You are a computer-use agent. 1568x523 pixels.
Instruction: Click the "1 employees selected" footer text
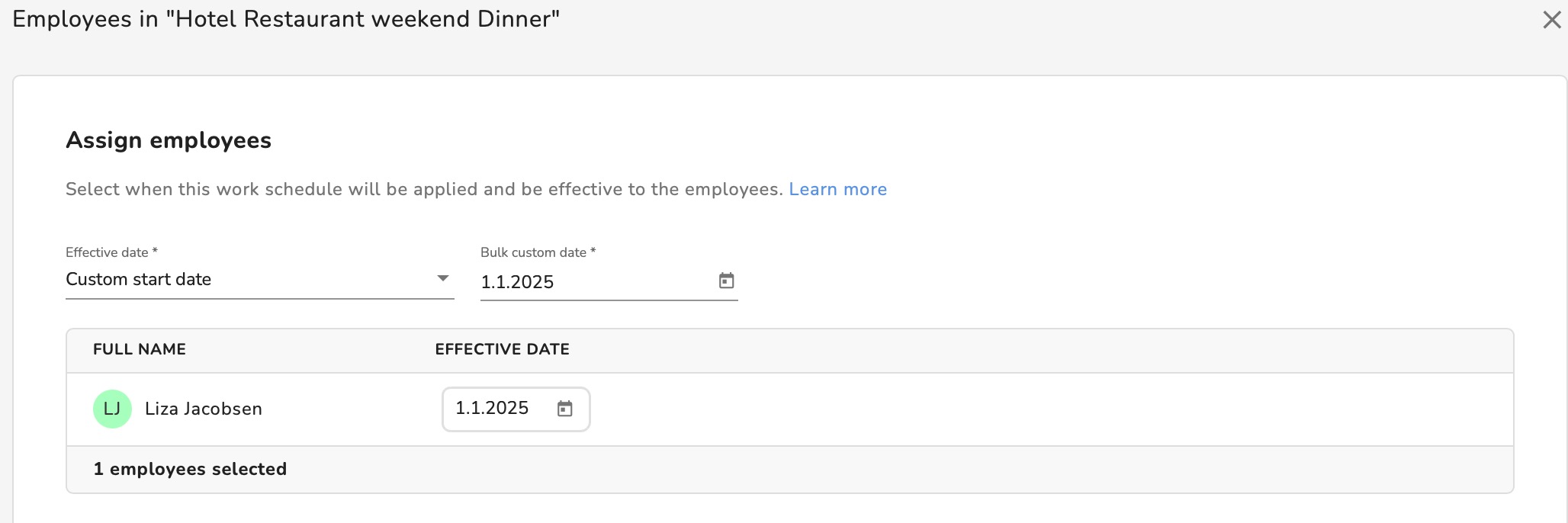point(190,469)
